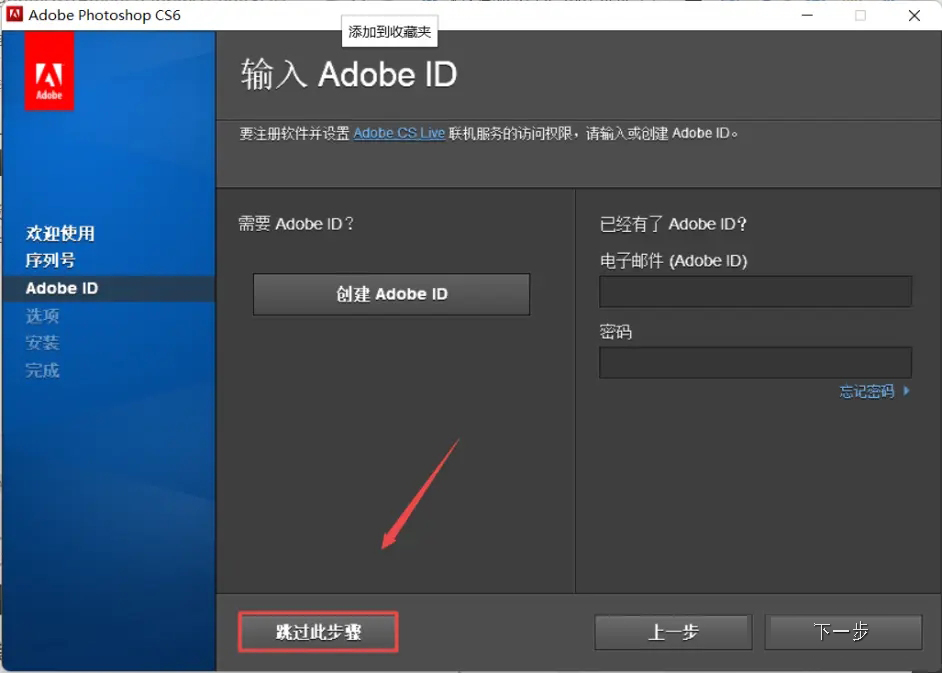The width and height of the screenshot is (942, 673).
Task: Open the Adobe ID step
Action: [x=60, y=287]
